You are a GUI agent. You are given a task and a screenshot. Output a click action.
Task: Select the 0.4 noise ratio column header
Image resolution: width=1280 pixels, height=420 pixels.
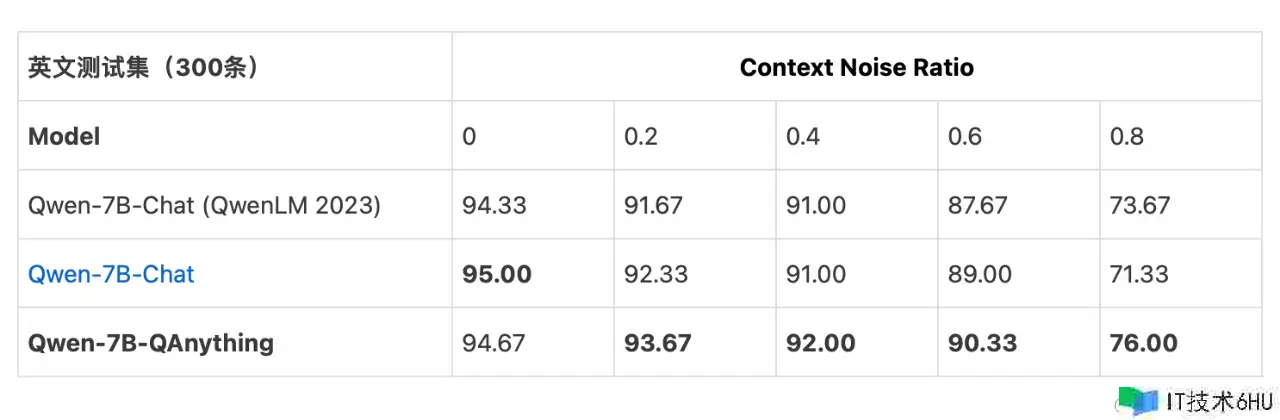[802, 136]
